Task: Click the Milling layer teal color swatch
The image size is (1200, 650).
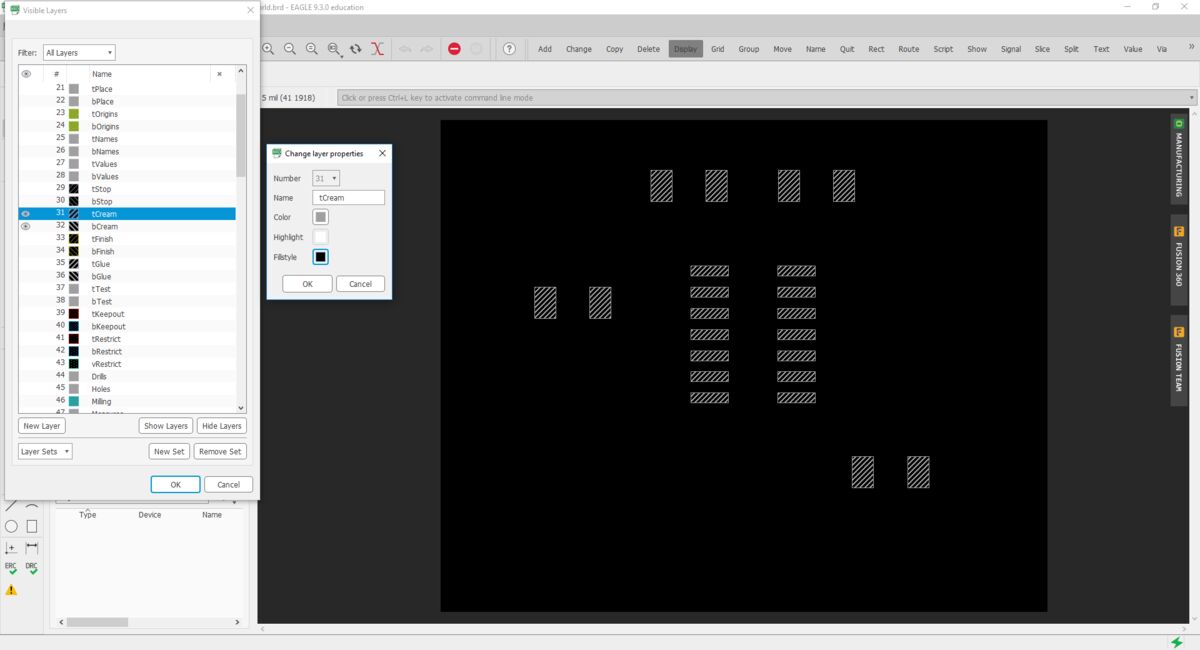Action: pyautogui.click(x=74, y=401)
